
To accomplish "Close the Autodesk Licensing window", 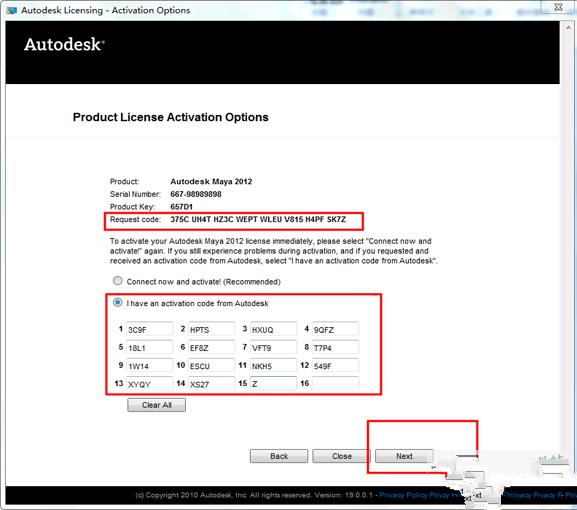I will [558, 7].
